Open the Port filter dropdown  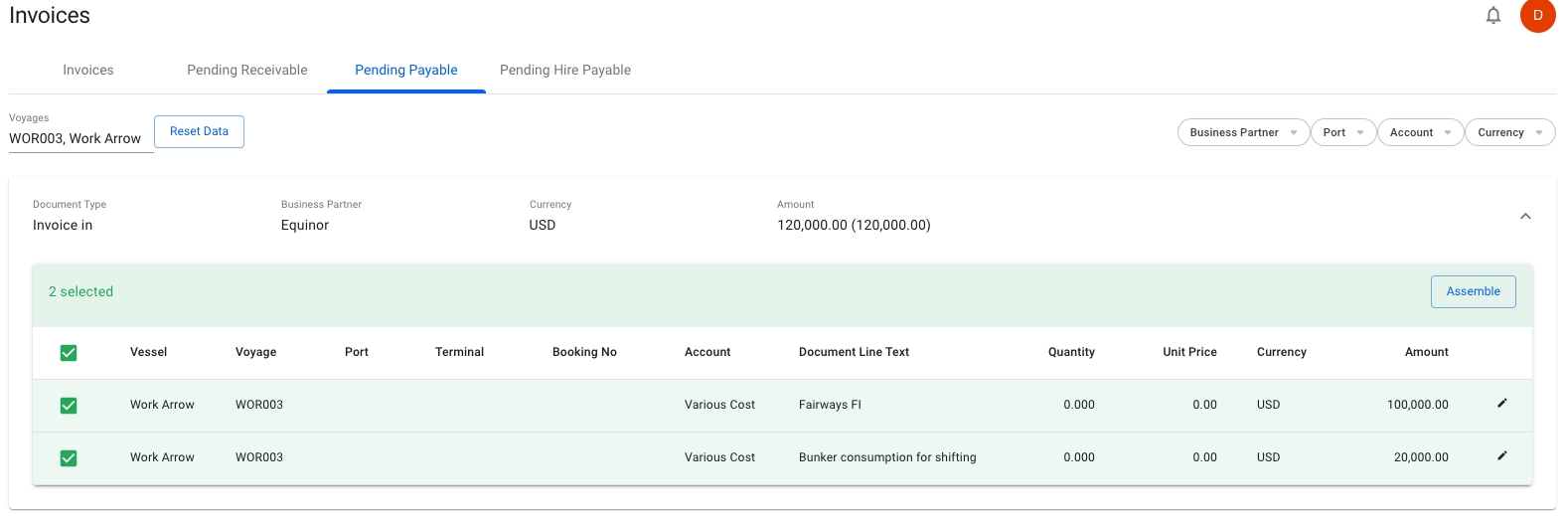[x=1342, y=132]
